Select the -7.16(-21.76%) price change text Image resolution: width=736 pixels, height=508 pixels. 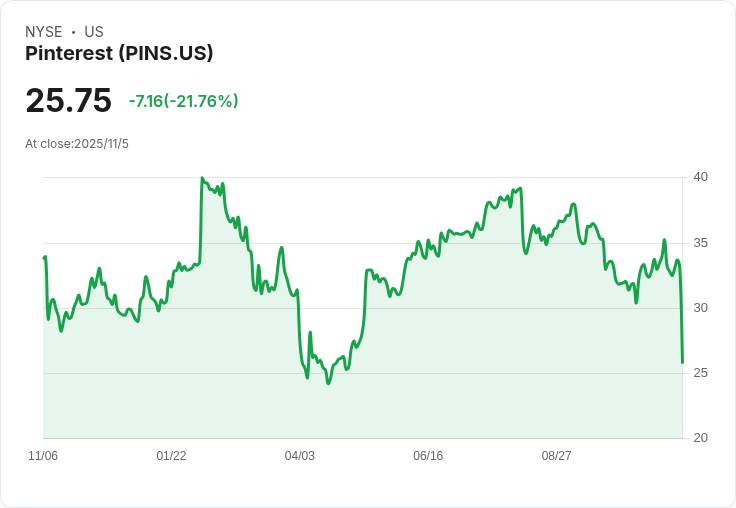pyautogui.click(x=183, y=101)
